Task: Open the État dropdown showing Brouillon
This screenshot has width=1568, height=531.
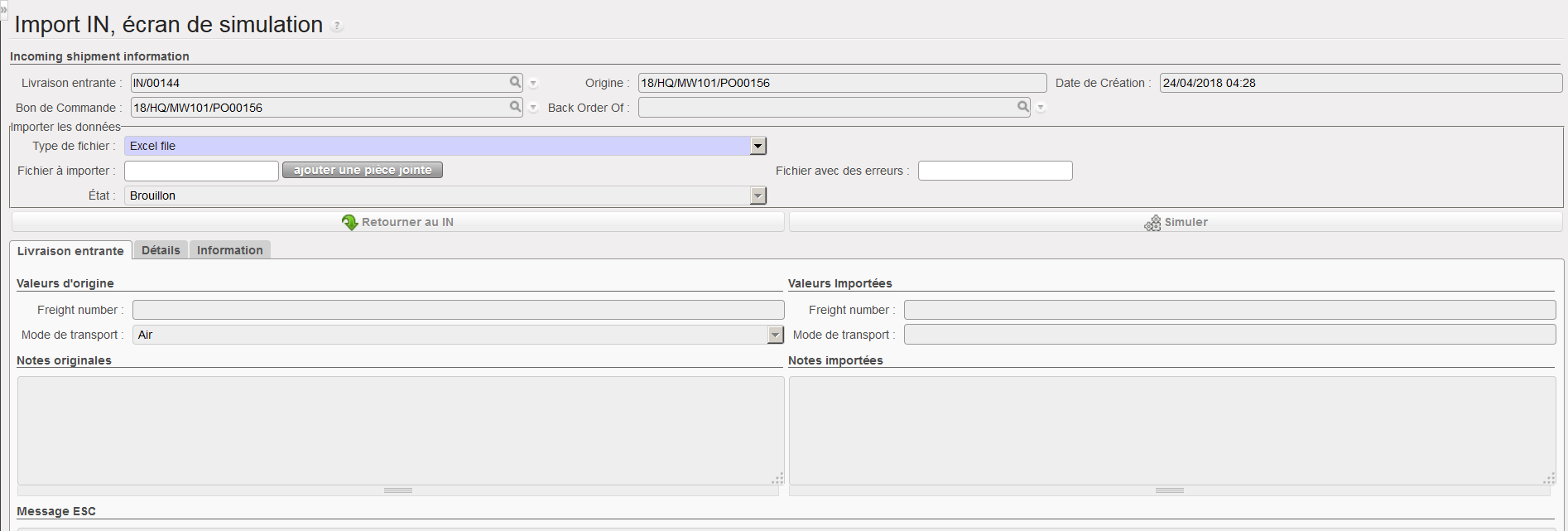Action: 758,196
